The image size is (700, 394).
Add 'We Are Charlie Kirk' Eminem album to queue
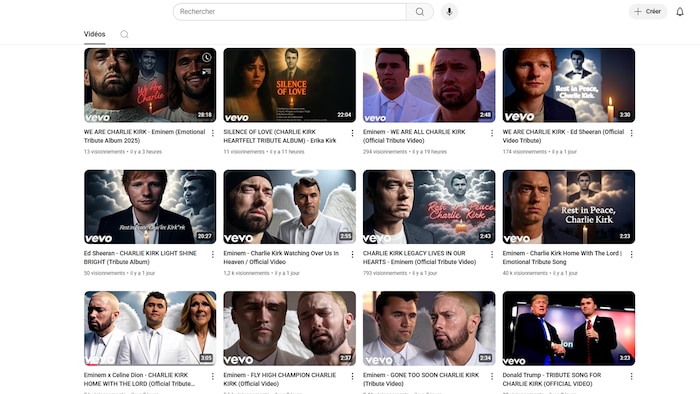(x=206, y=71)
